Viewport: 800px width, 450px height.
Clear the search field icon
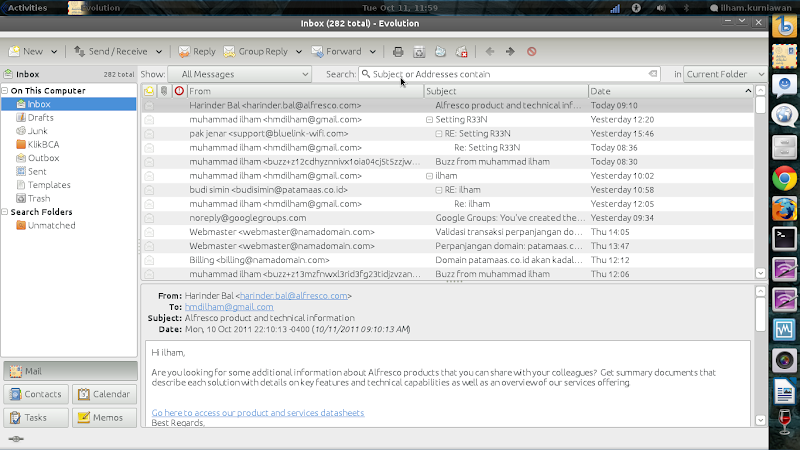pyautogui.click(x=653, y=74)
